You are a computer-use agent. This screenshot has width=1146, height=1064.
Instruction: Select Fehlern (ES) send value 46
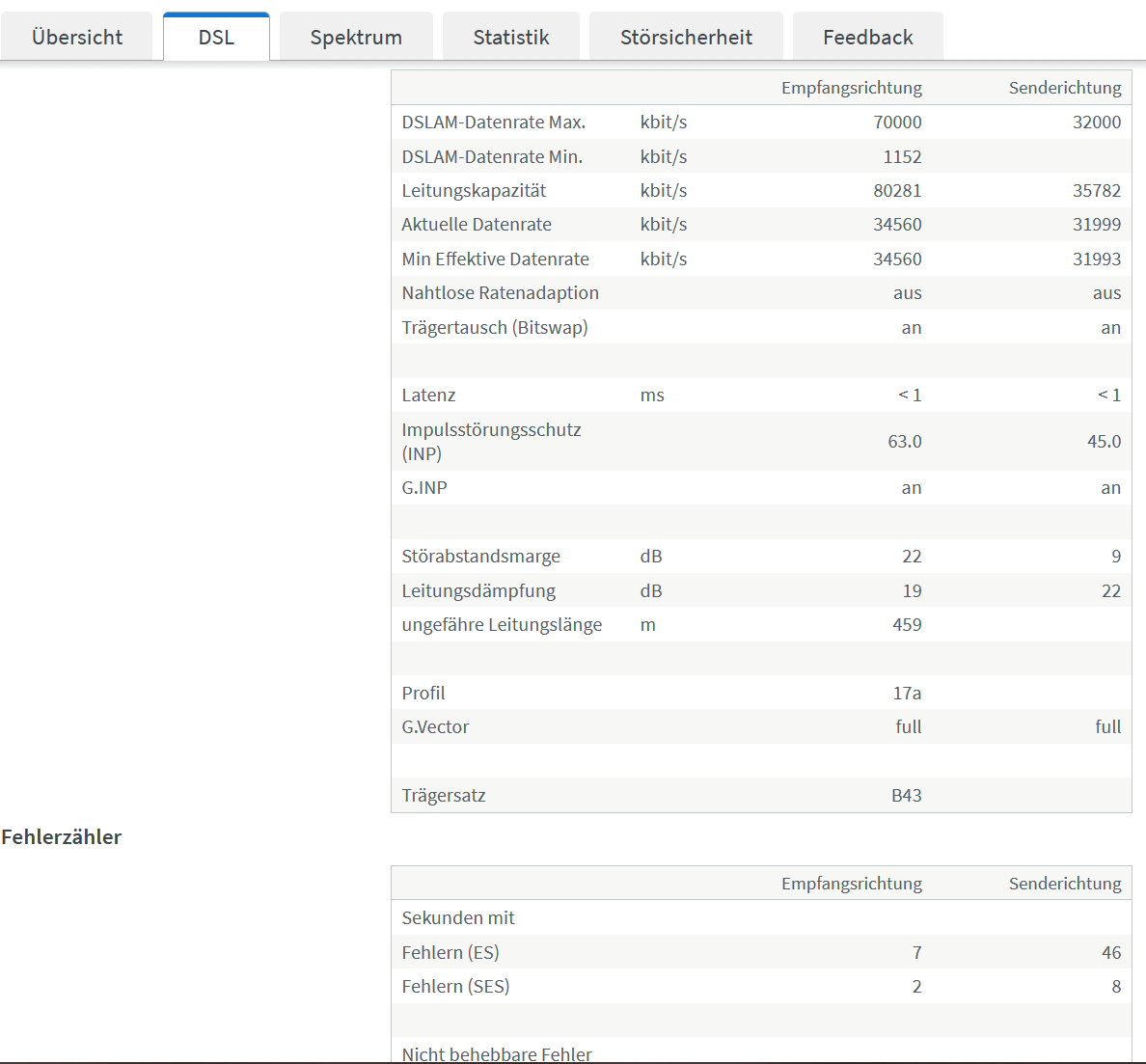coord(1111,952)
